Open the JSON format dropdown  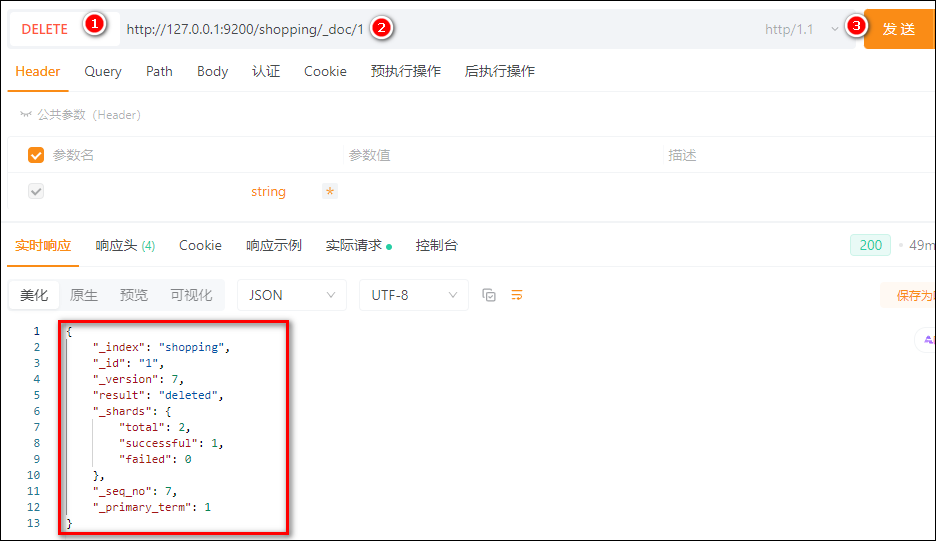(292, 295)
